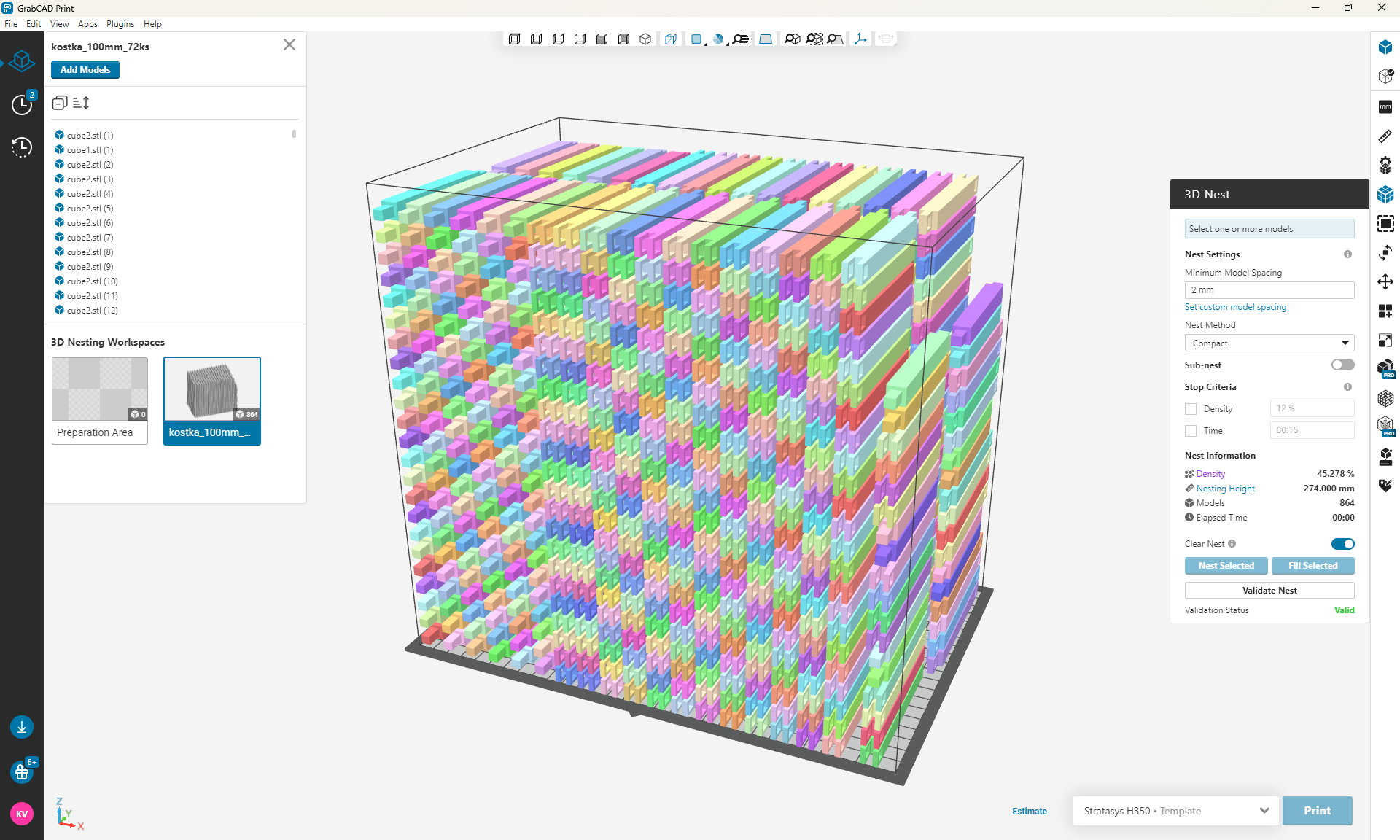Click the Fill Selected button

click(1312, 566)
